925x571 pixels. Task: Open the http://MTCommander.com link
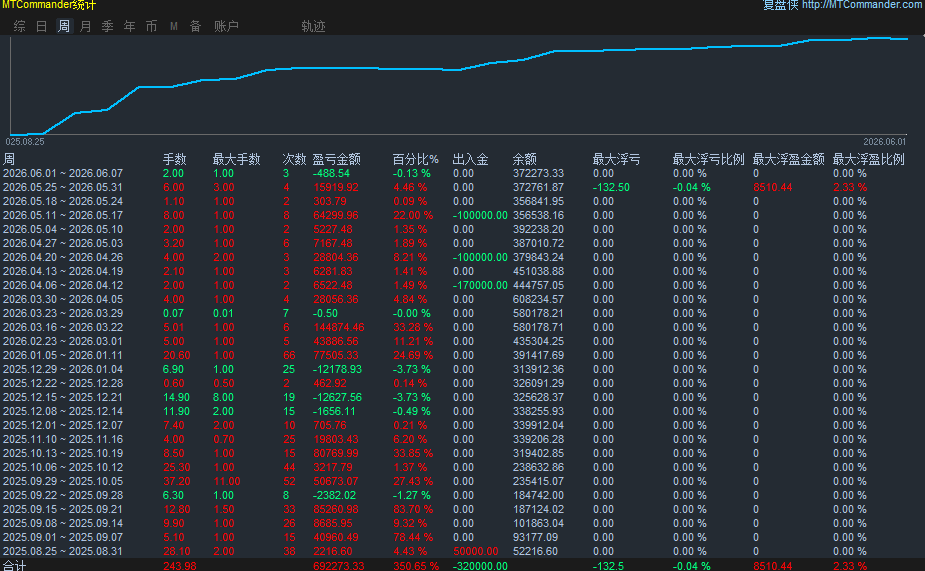pos(862,5)
